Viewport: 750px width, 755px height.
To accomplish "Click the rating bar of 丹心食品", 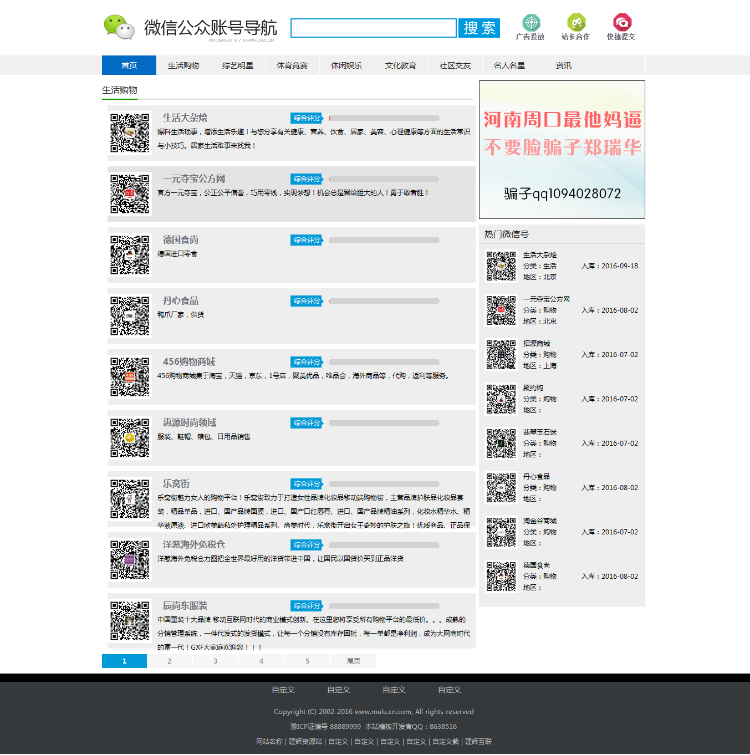I will pyautogui.click(x=384, y=301).
